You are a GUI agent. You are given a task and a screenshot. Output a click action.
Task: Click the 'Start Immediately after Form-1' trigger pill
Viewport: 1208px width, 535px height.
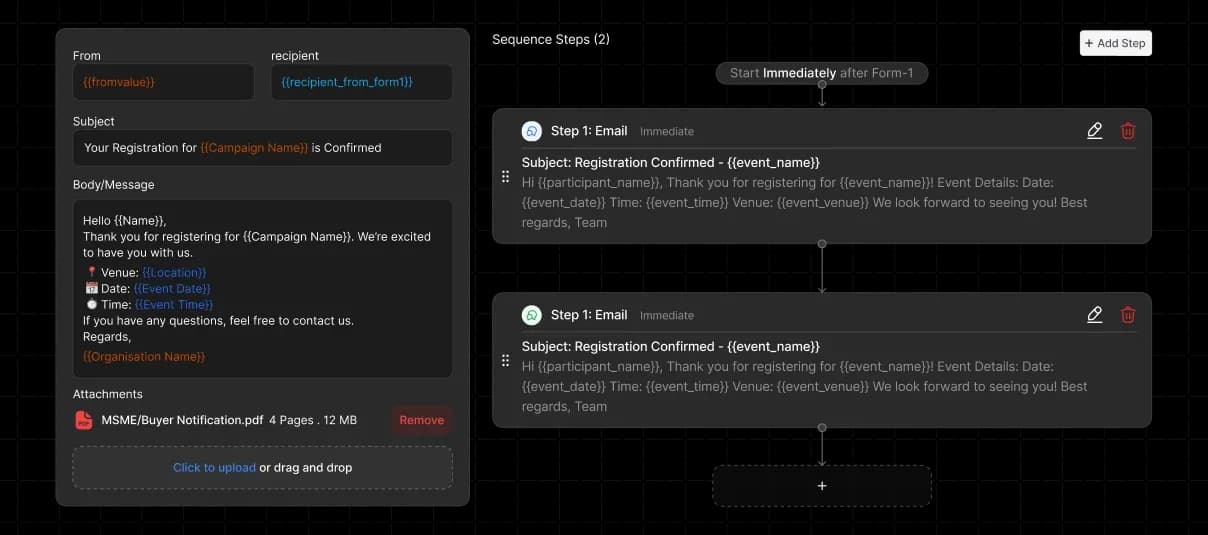822,73
